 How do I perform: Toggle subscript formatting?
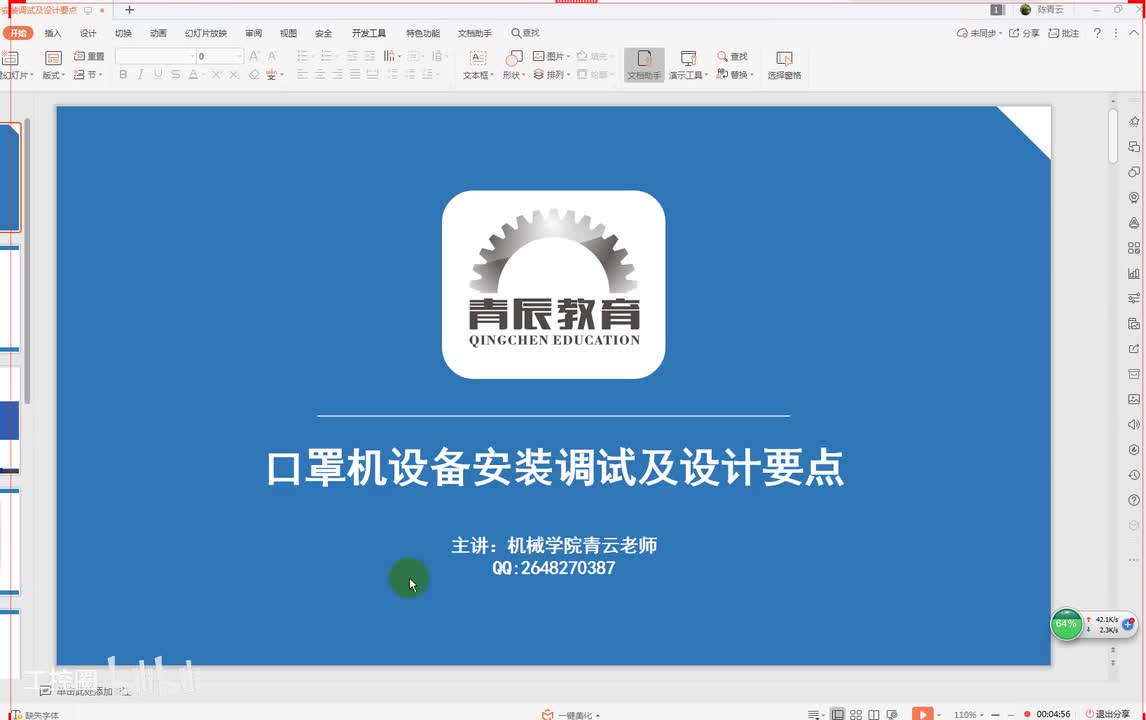(x=234, y=75)
